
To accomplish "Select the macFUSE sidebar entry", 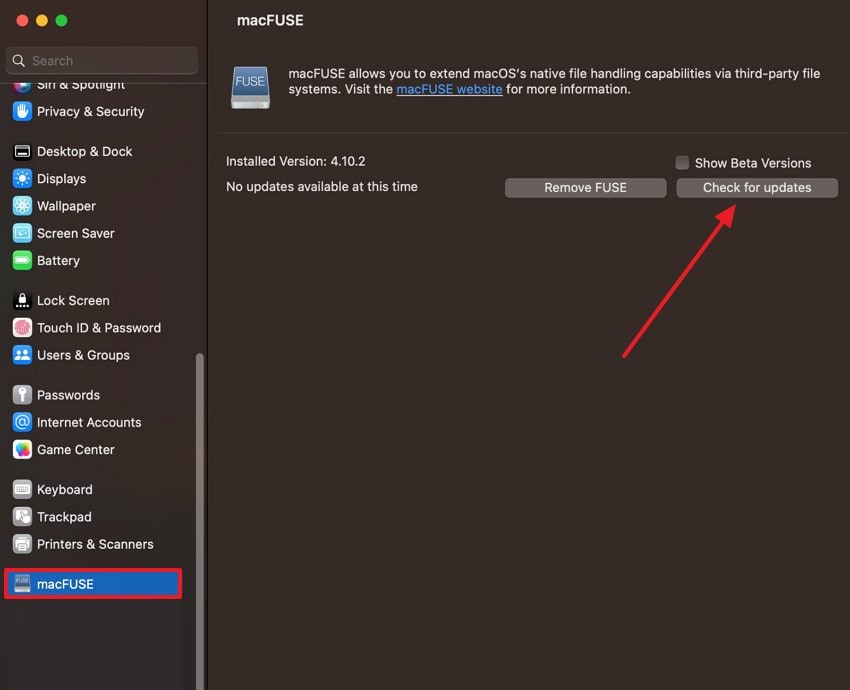I will click(x=93, y=584).
